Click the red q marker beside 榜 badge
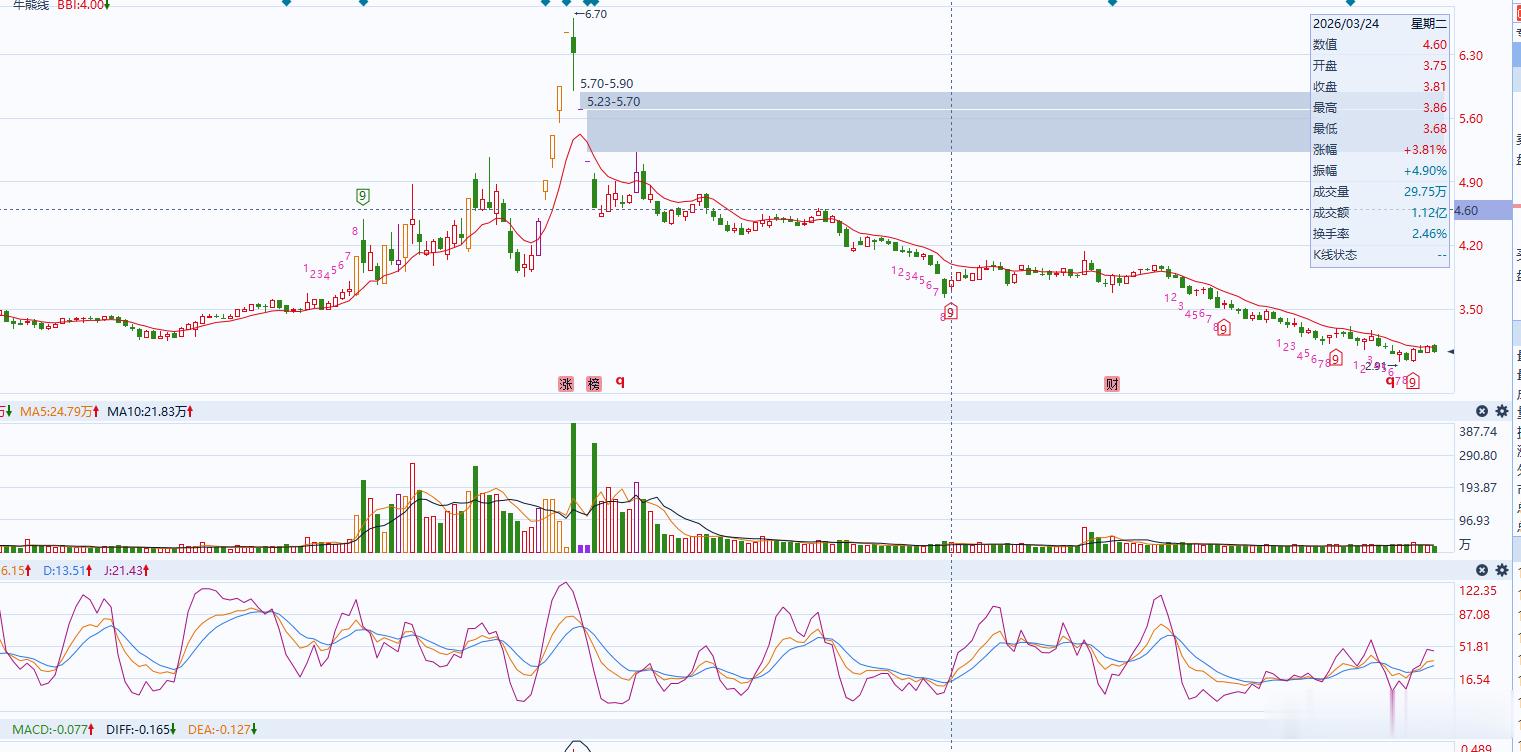 [620, 381]
